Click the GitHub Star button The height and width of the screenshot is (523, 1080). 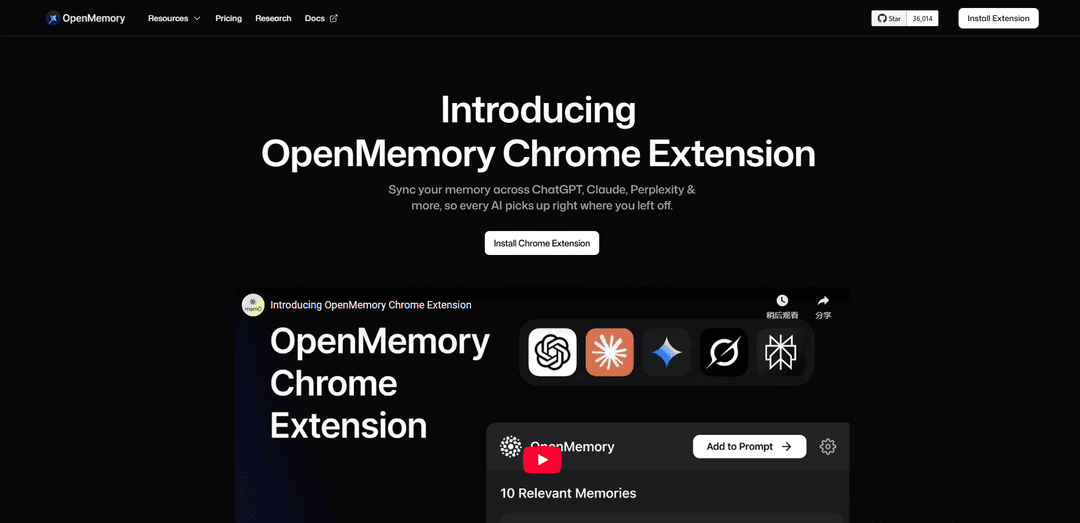(890, 19)
